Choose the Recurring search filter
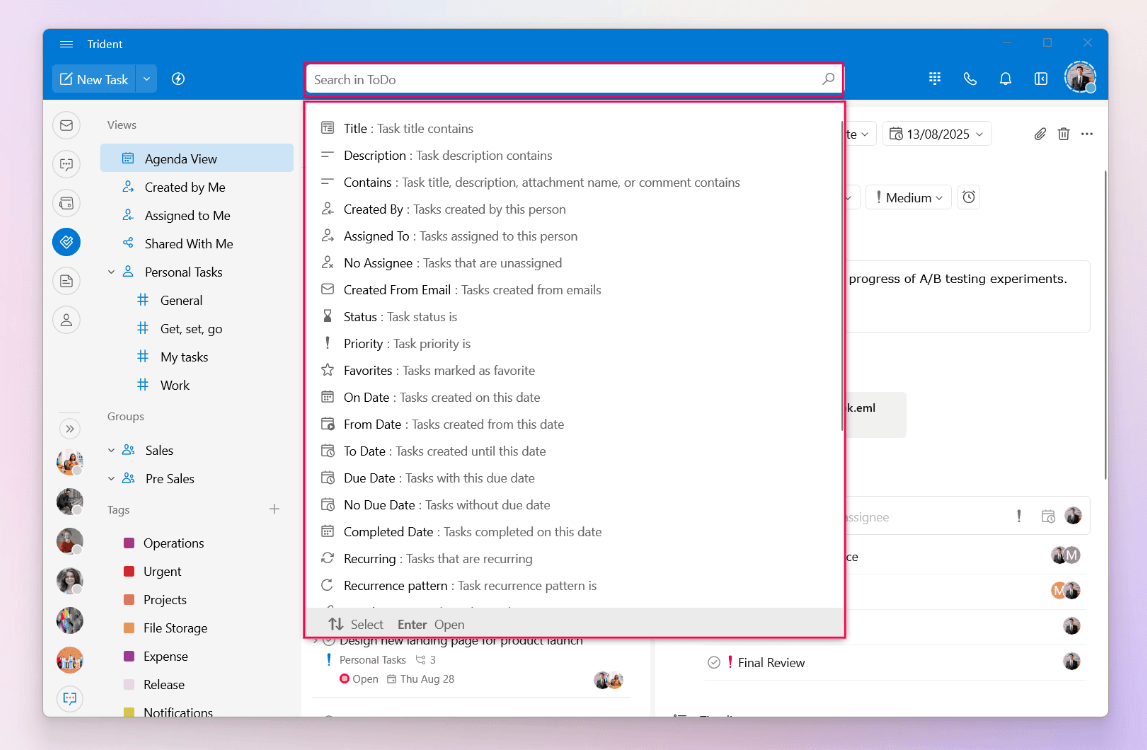 point(574,558)
